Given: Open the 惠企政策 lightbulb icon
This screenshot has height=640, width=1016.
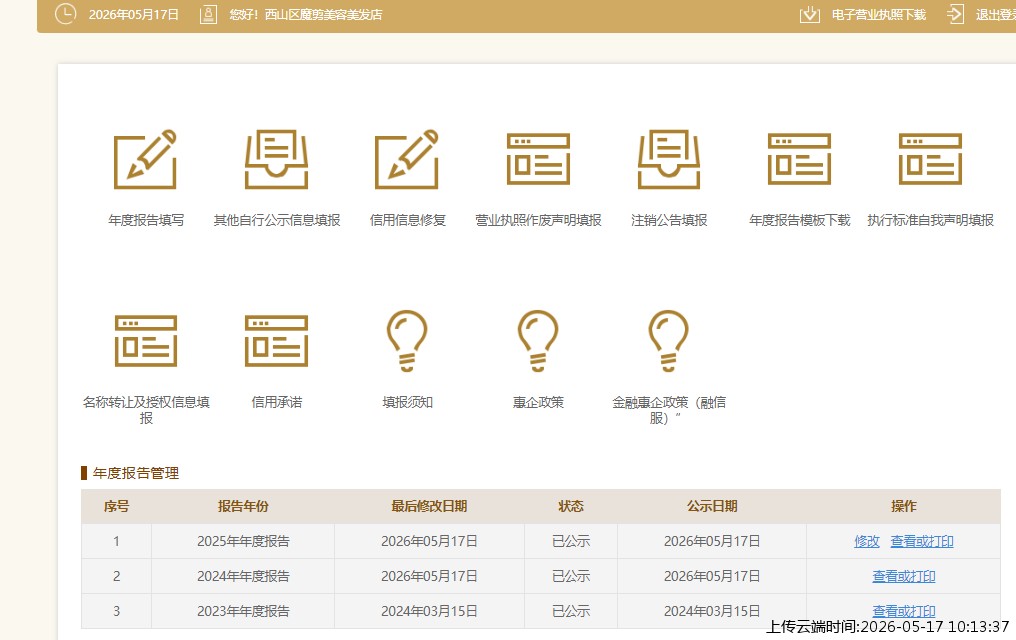Looking at the screenshot, I should [x=538, y=341].
